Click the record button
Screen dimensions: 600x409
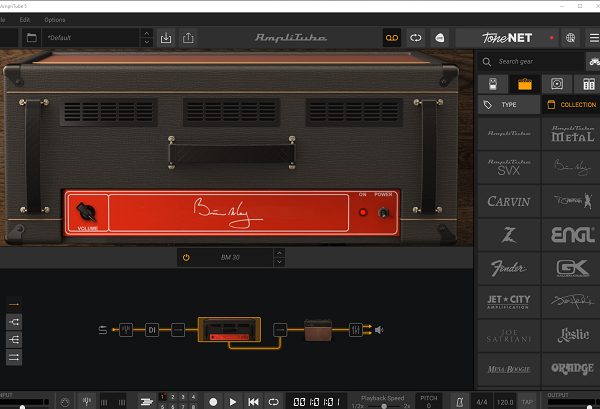coord(213,402)
